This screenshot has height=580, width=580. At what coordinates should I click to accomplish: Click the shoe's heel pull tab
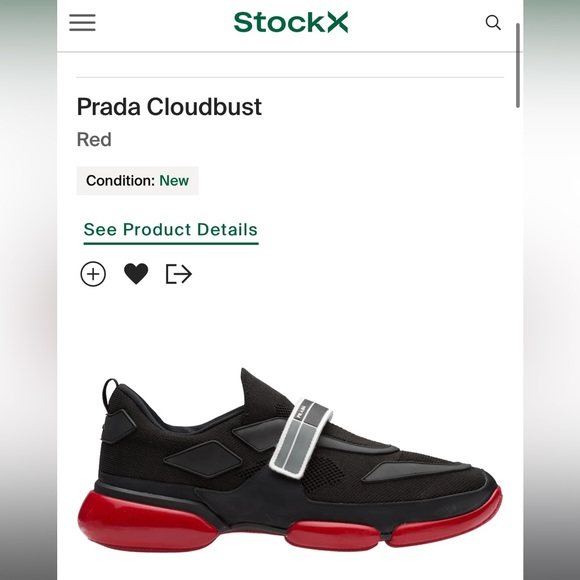tap(110, 390)
